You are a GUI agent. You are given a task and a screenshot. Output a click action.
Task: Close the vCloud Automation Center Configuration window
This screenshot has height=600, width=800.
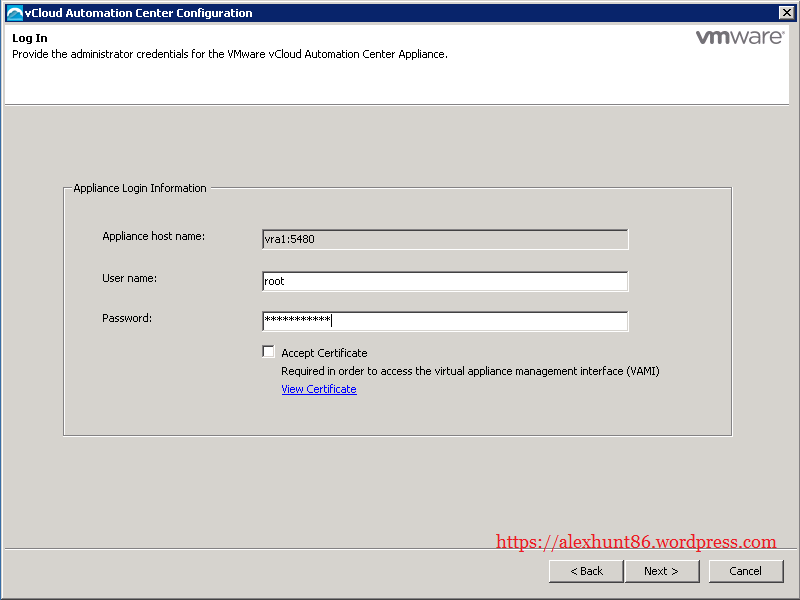click(x=786, y=13)
